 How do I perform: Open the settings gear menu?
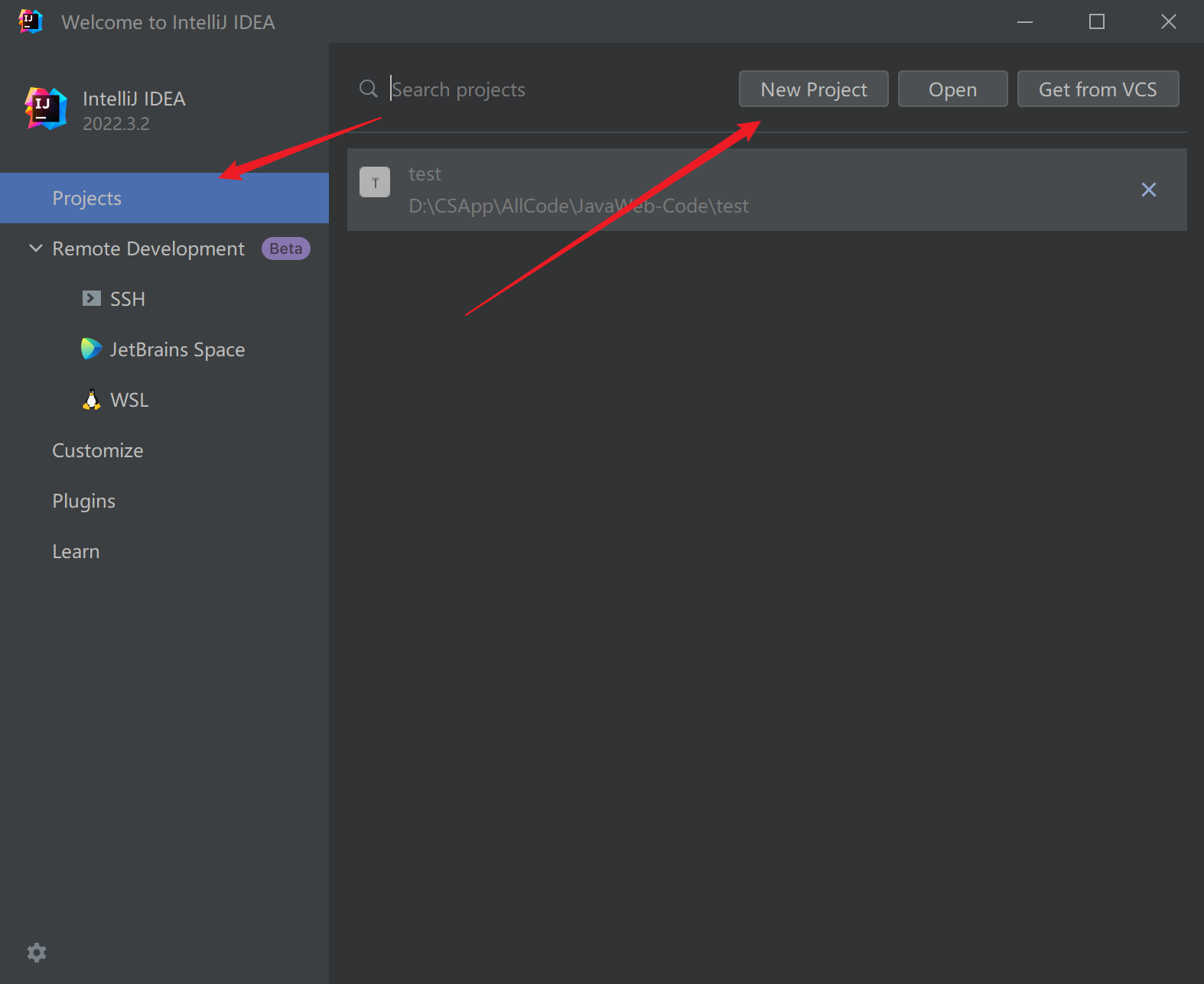[x=37, y=952]
